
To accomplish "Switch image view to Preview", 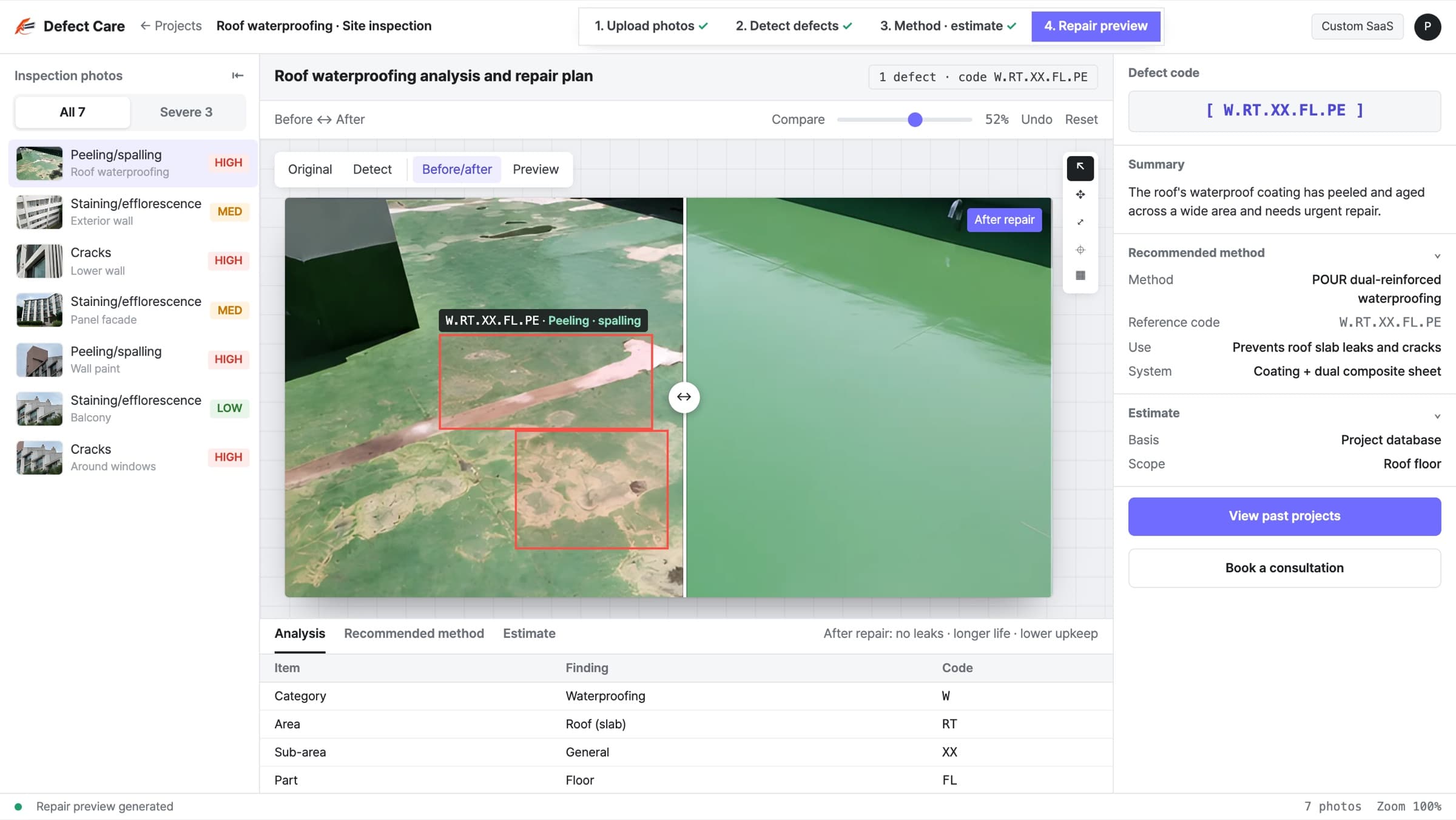I will 535,169.
